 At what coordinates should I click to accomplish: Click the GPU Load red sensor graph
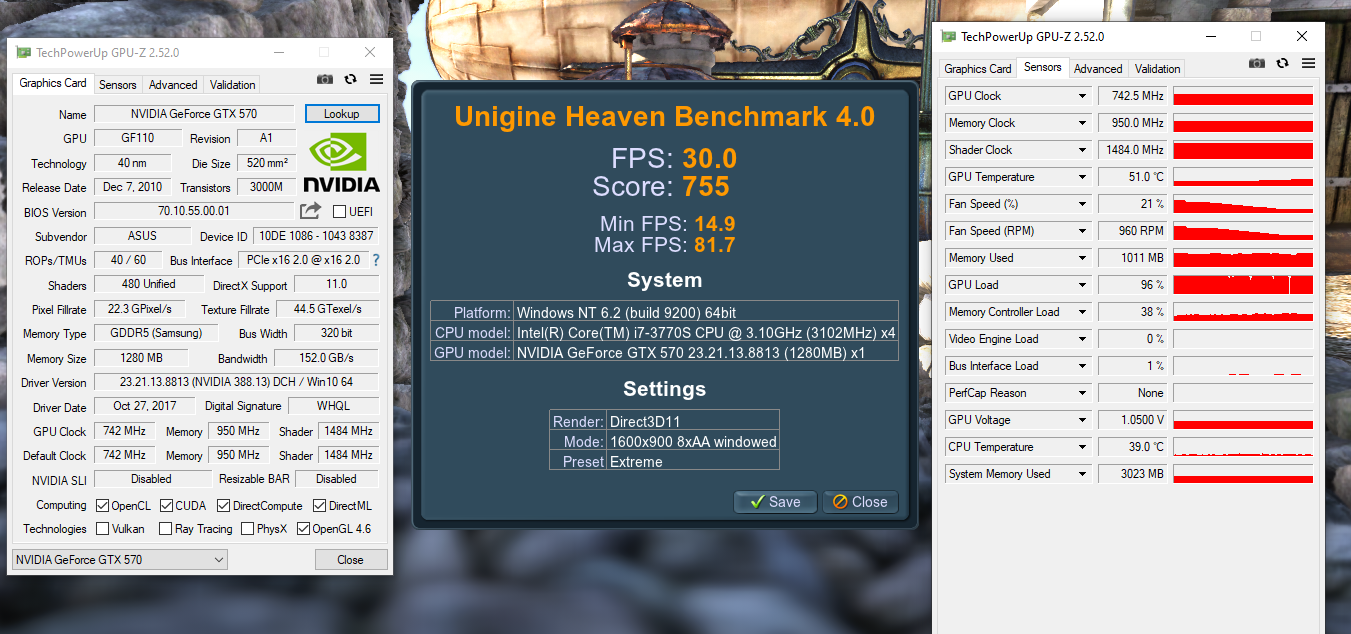tap(1242, 285)
